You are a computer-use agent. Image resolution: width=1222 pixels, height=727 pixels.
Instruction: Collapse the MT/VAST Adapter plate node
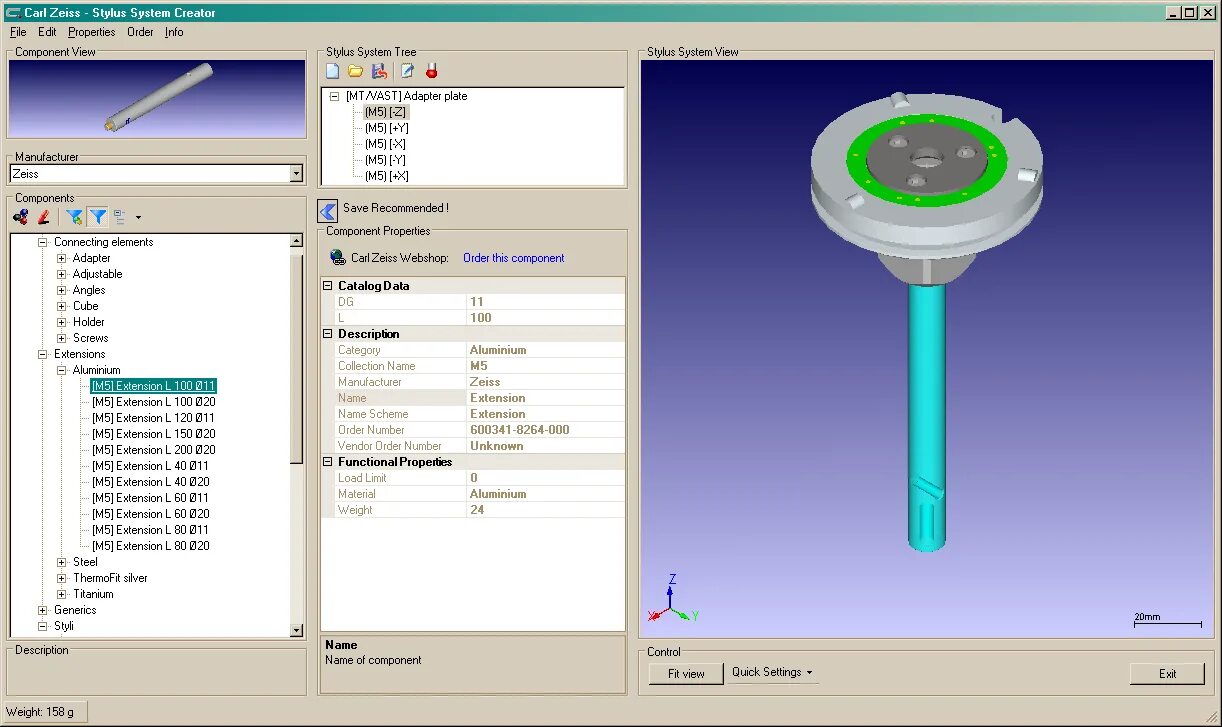[334, 96]
